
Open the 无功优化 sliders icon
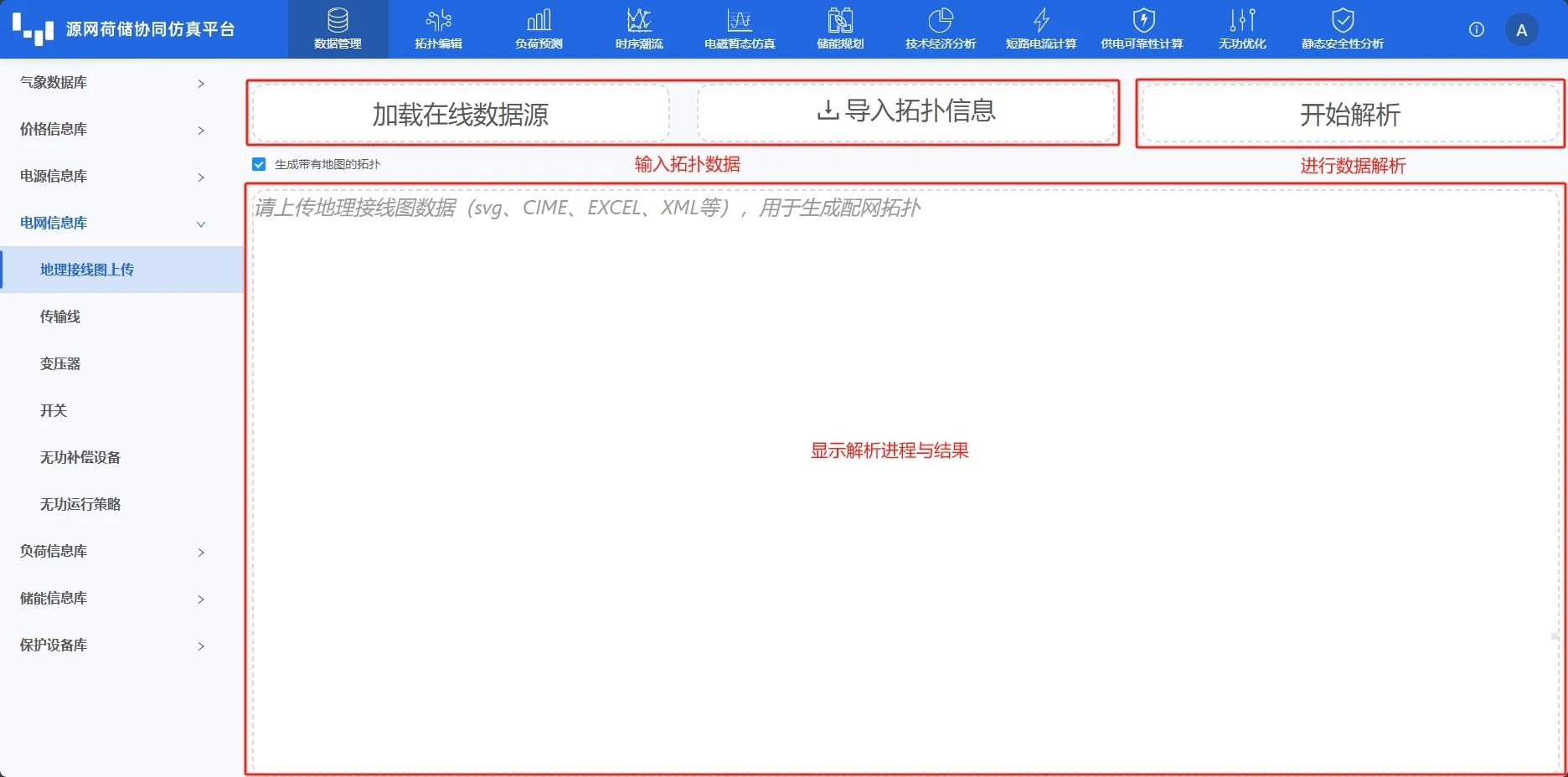coord(1242,20)
